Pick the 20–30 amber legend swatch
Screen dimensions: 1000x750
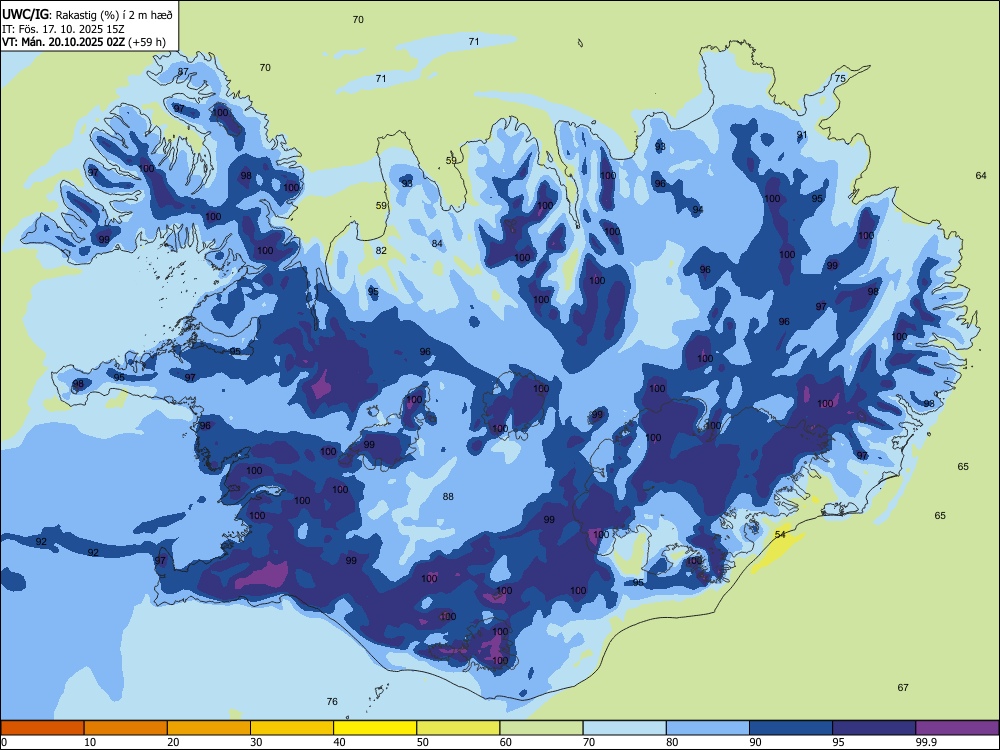point(209,728)
